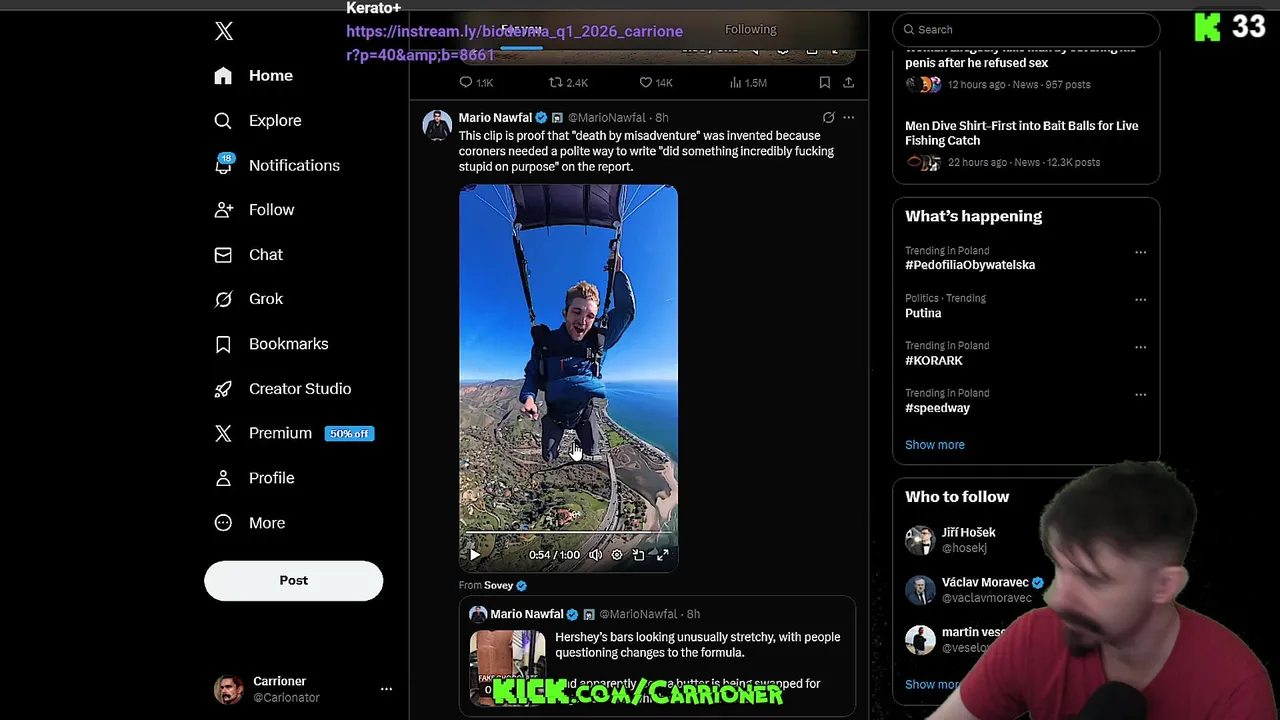Image resolution: width=1280 pixels, height=720 pixels.
Task: Click the Hershey's chocolate thumbnail
Action: pos(507,668)
